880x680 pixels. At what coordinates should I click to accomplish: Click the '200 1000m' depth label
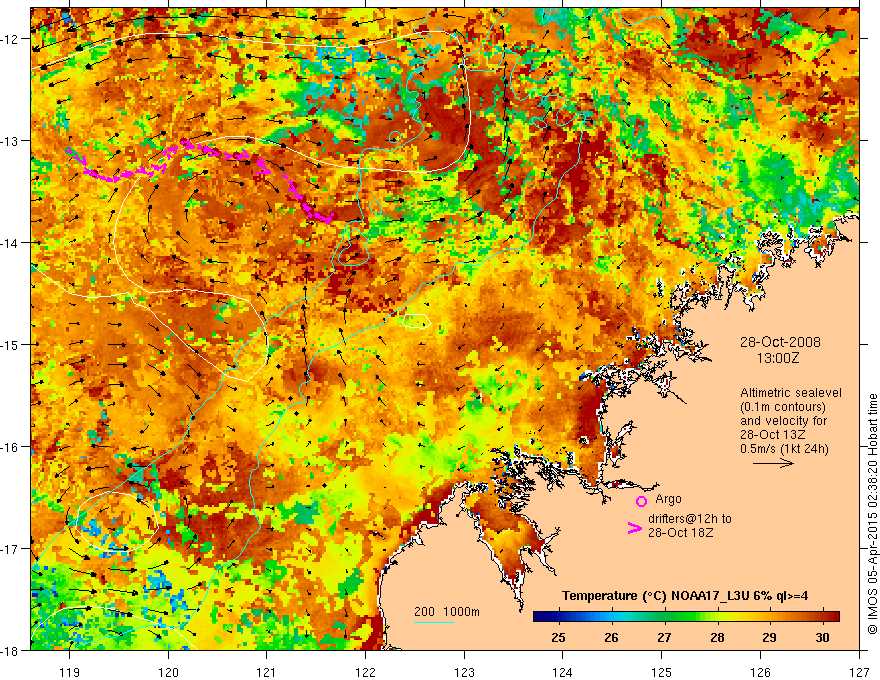click(x=447, y=612)
